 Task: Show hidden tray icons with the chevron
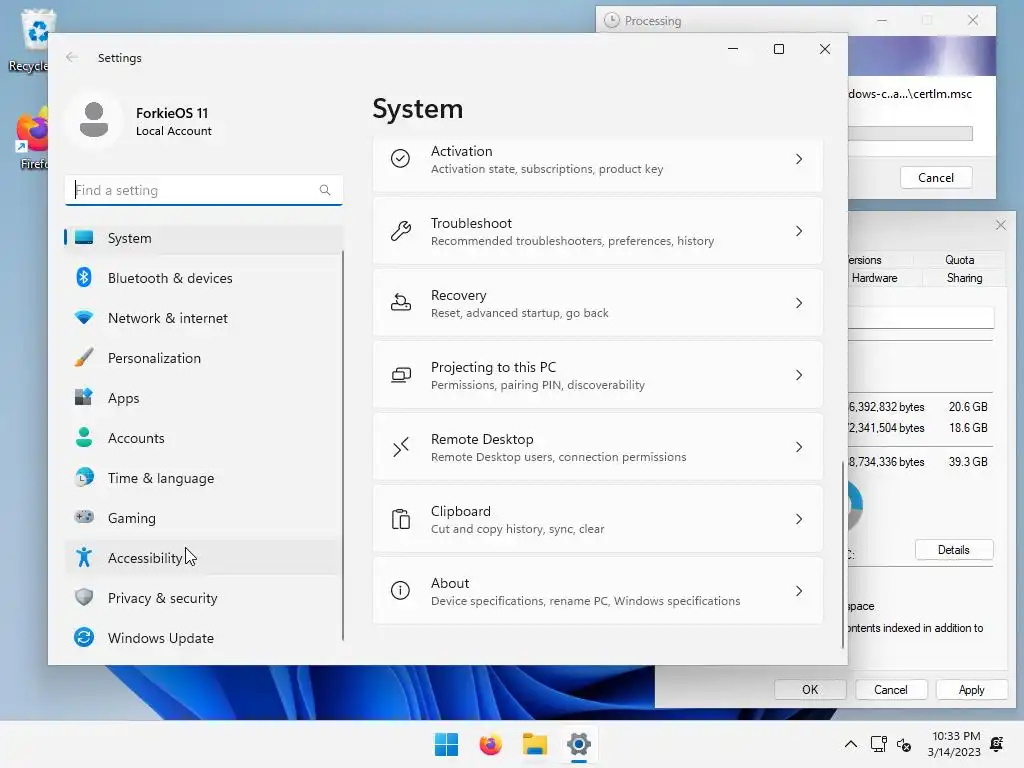click(x=851, y=744)
